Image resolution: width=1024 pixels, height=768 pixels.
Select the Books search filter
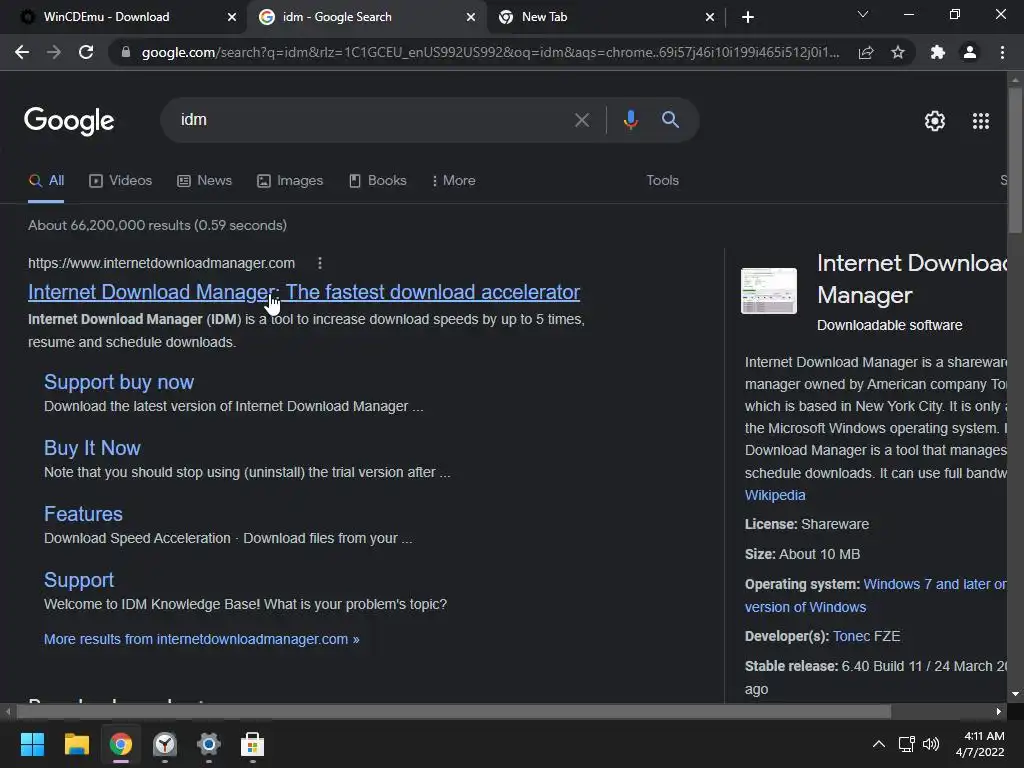(377, 181)
